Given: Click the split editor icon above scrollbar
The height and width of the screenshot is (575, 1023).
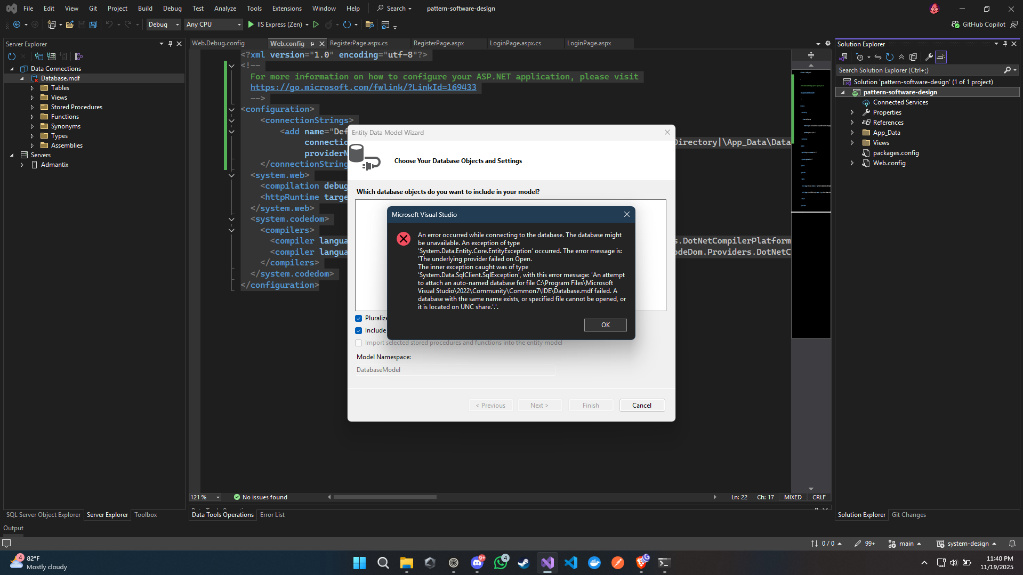Looking at the screenshot, I should point(811,55).
